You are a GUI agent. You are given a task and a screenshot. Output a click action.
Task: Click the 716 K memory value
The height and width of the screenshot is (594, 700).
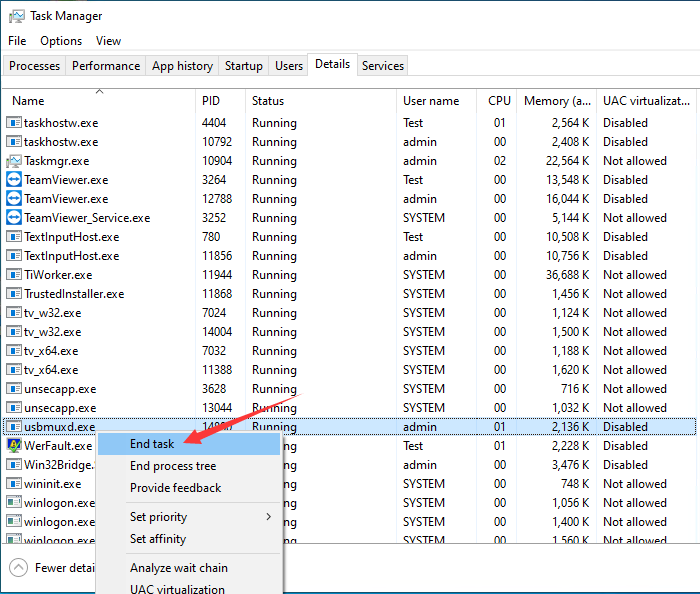[575, 389]
